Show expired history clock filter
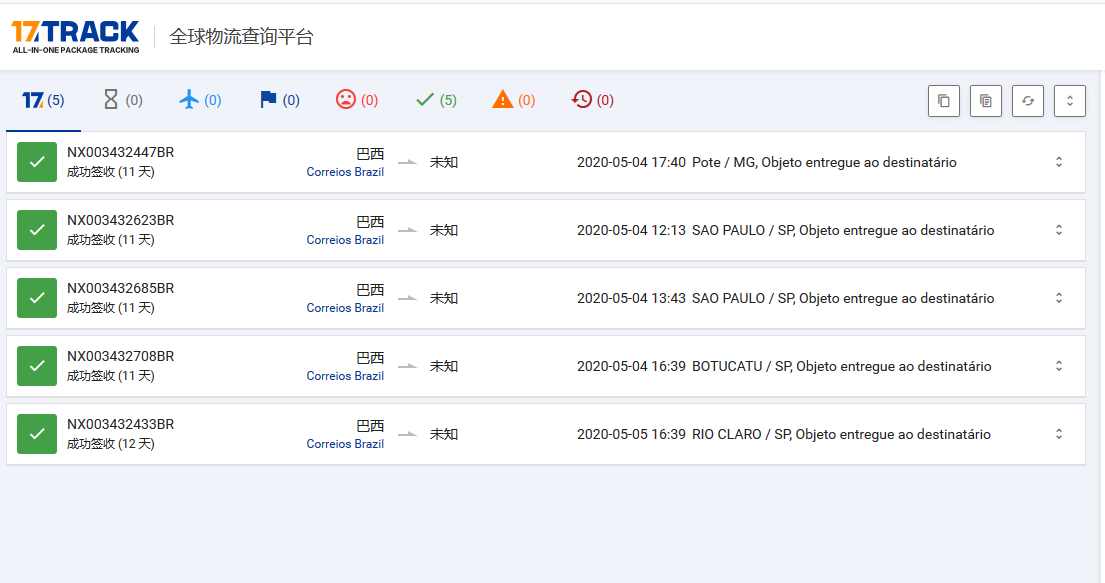The height and width of the screenshot is (583, 1105). (593, 100)
